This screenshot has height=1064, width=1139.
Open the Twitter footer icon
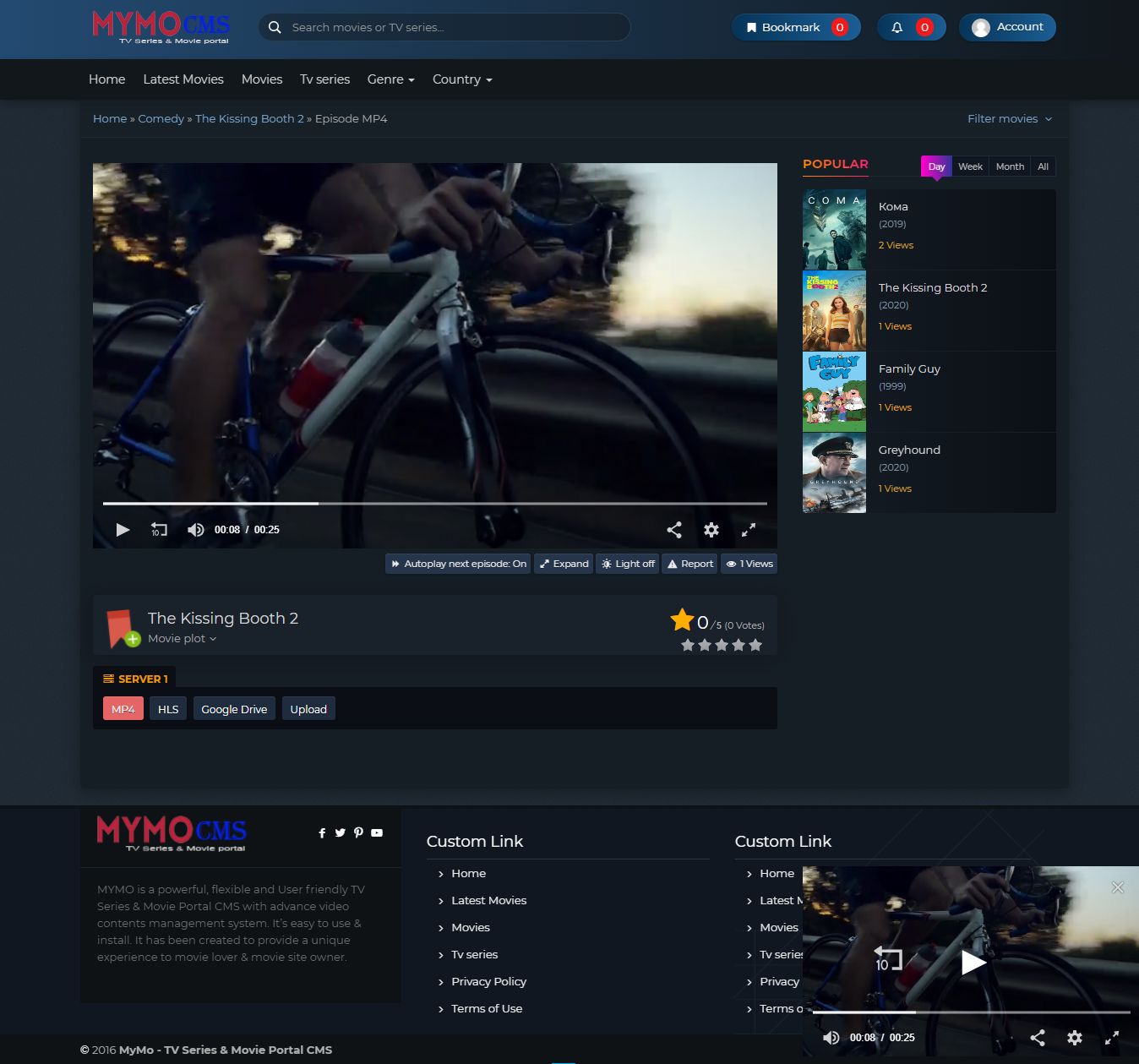pyautogui.click(x=340, y=833)
